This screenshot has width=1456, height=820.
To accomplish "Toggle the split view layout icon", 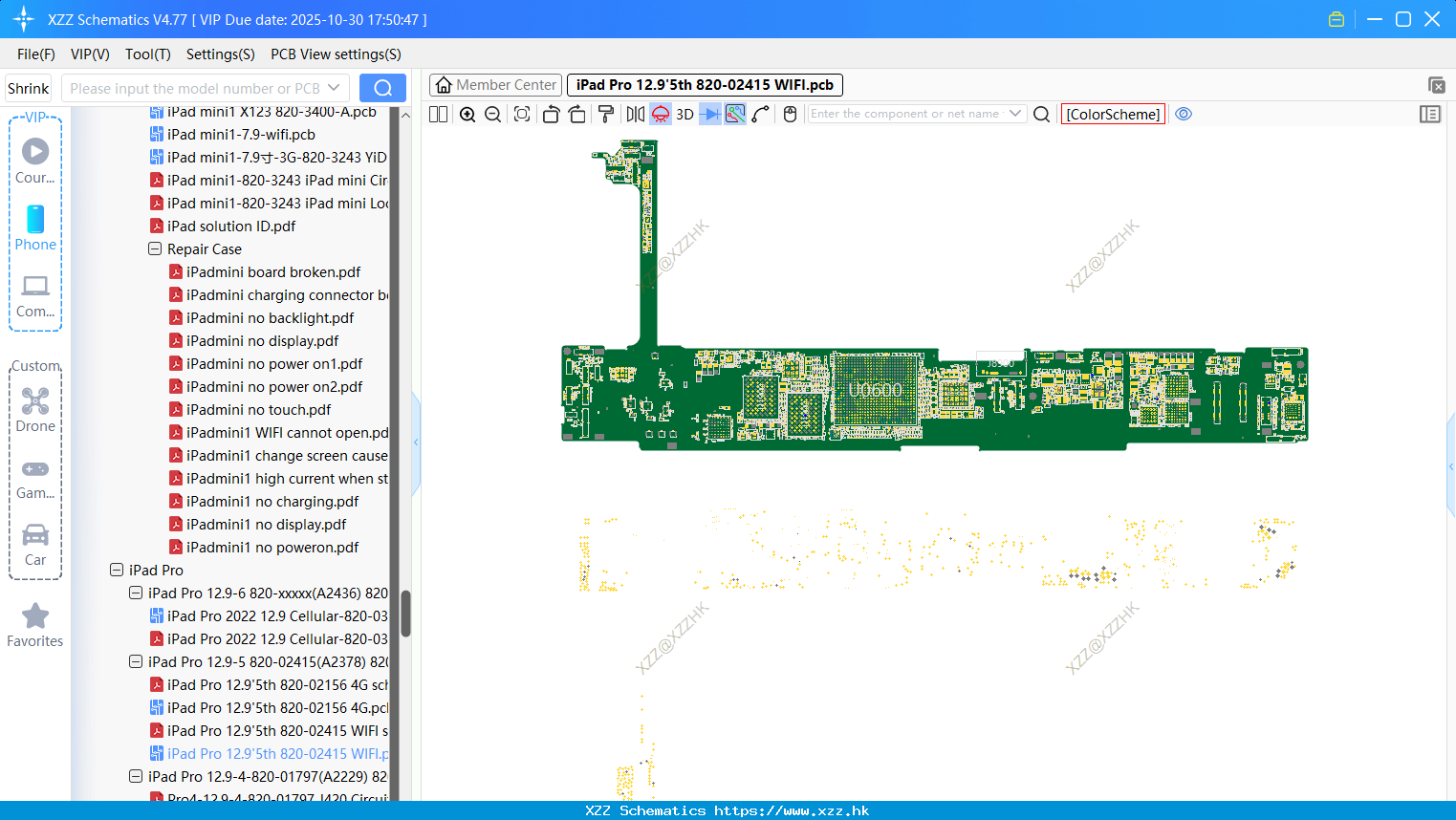I will tap(438, 115).
